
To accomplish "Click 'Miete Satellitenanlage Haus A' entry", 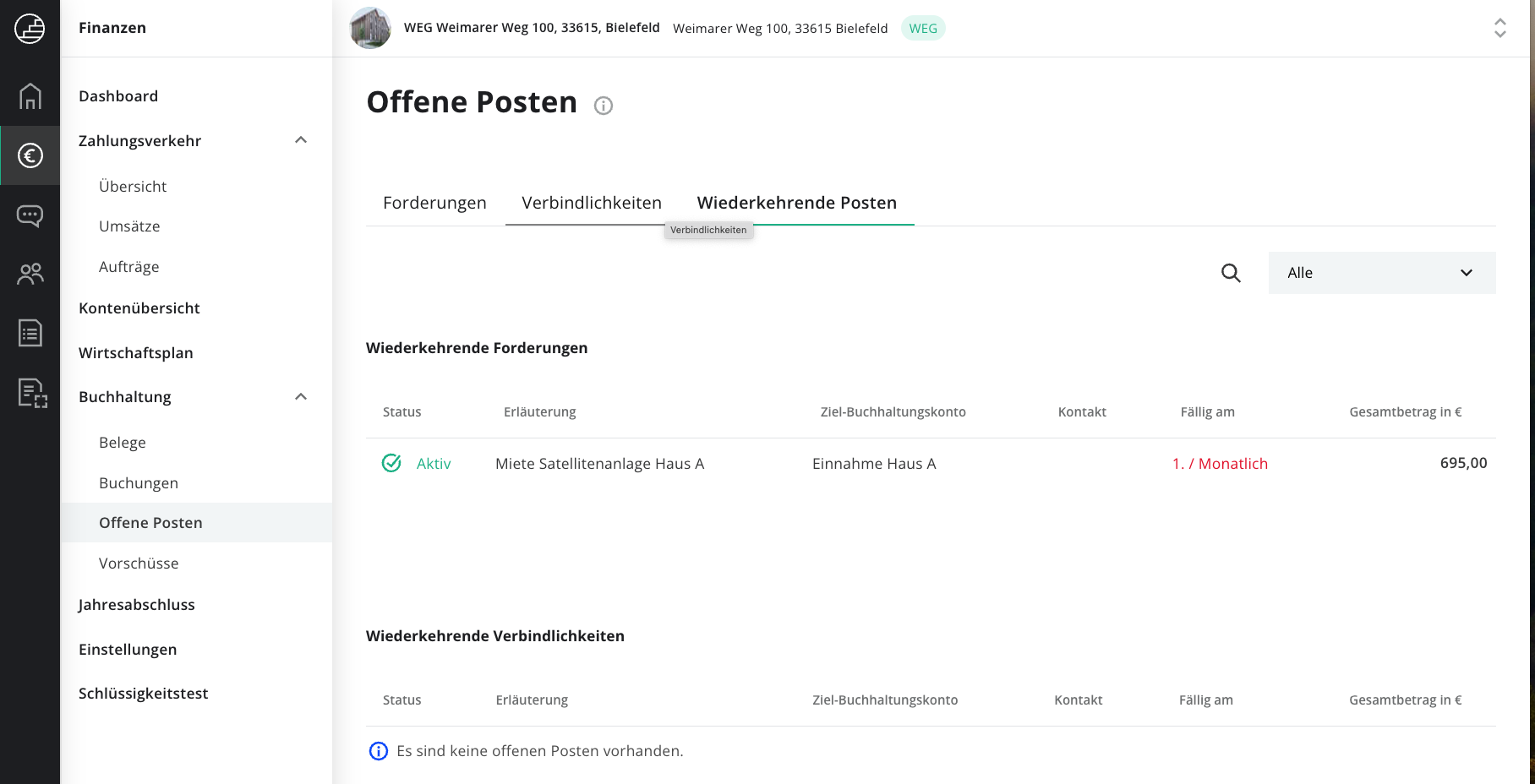I will [599, 464].
